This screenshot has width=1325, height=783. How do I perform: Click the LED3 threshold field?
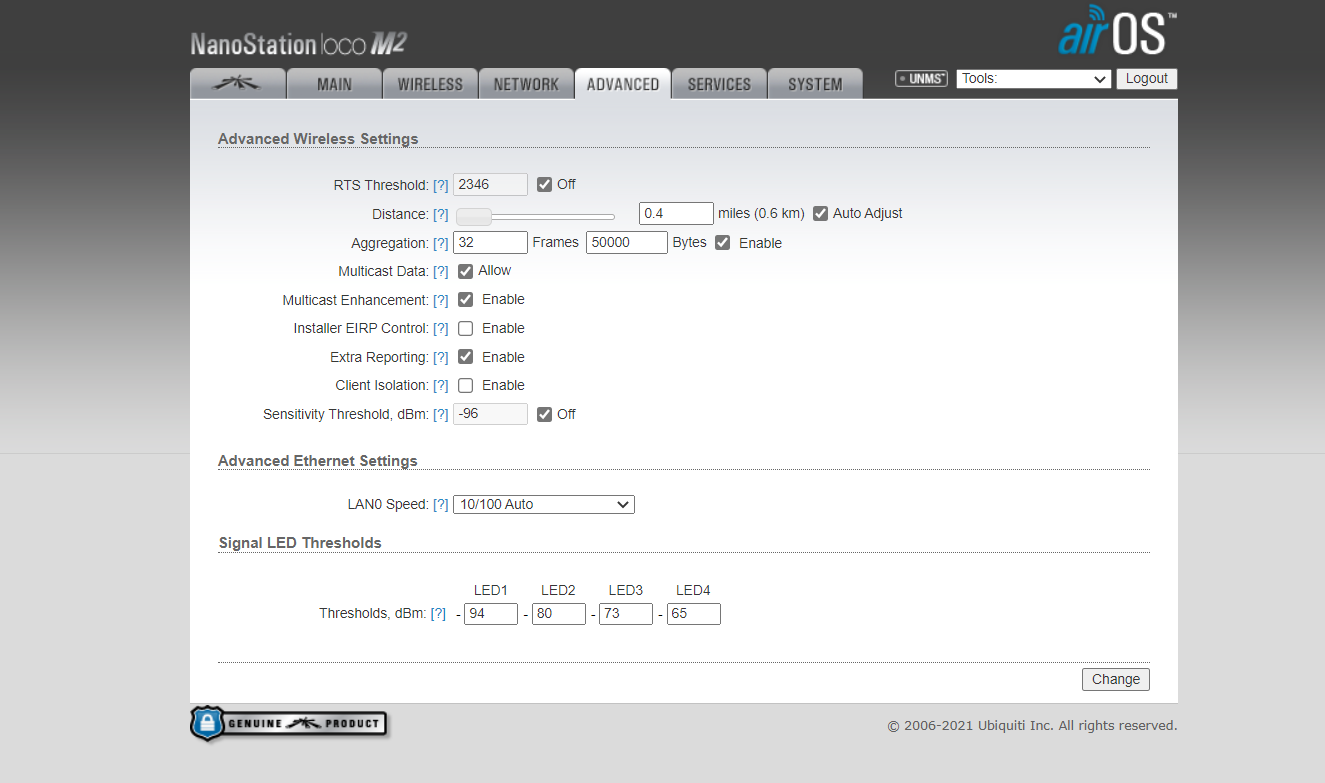626,614
